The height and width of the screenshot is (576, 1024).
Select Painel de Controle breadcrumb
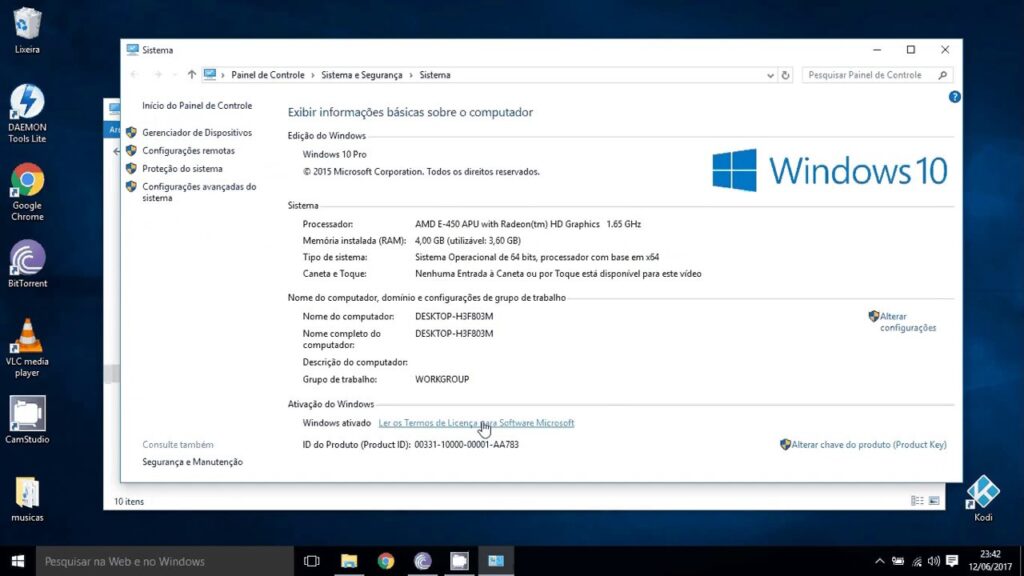268,75
